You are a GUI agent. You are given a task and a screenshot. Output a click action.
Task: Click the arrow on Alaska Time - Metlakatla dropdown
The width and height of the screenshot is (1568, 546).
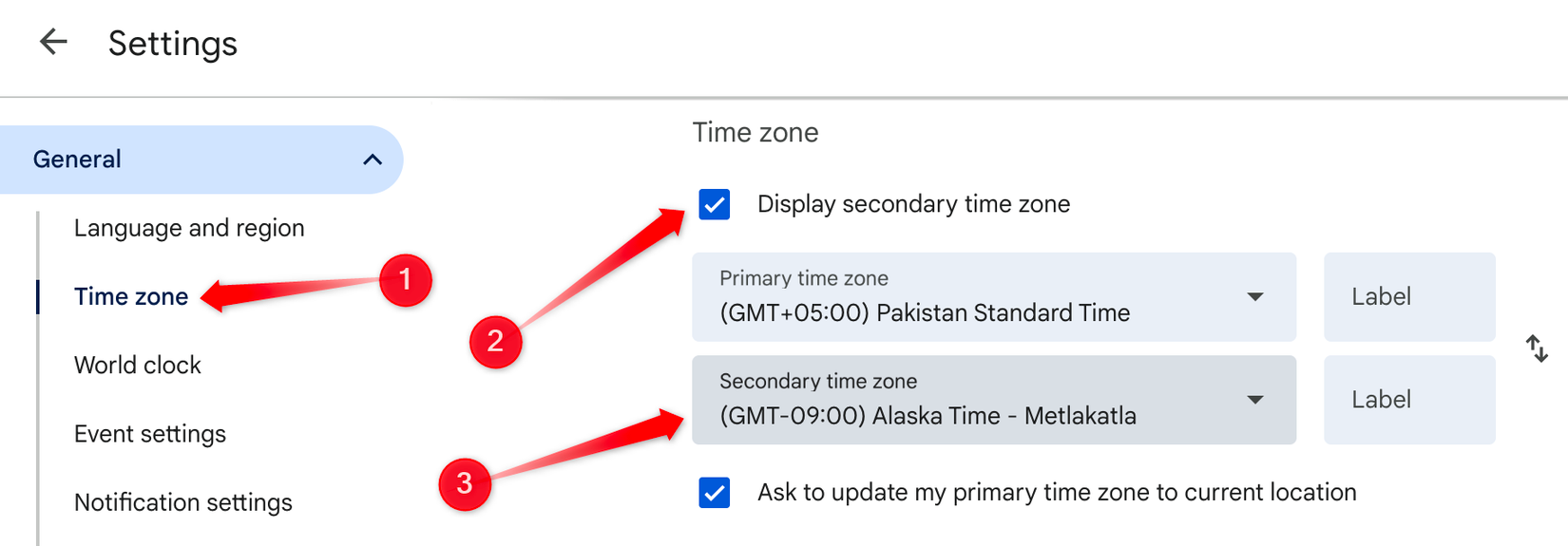(1255, 400)
